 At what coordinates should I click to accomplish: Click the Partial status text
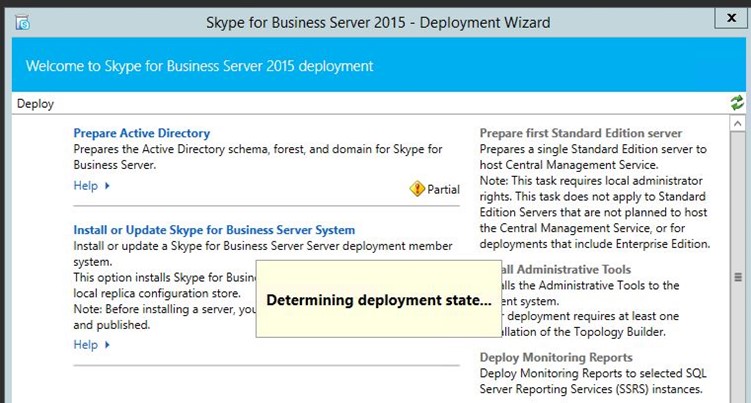[443, 190]
